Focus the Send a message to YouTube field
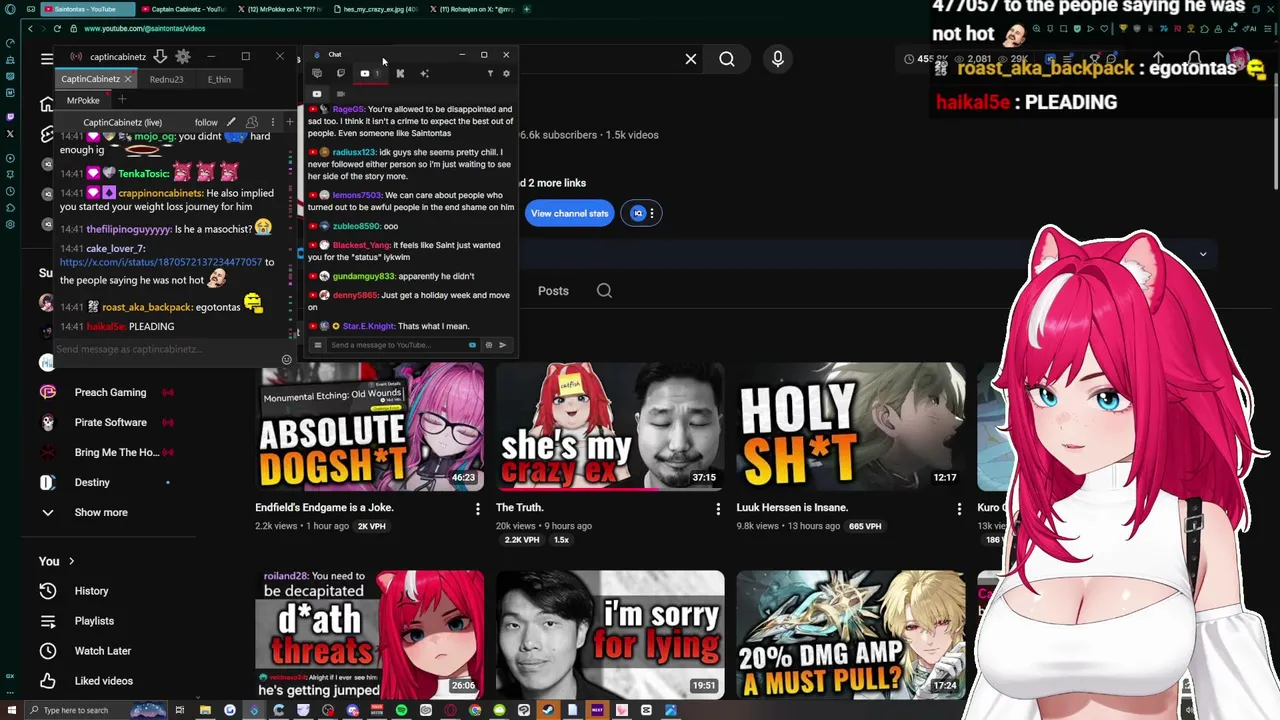This screenshot has width=1280, height=720. [x=397, y=345]
